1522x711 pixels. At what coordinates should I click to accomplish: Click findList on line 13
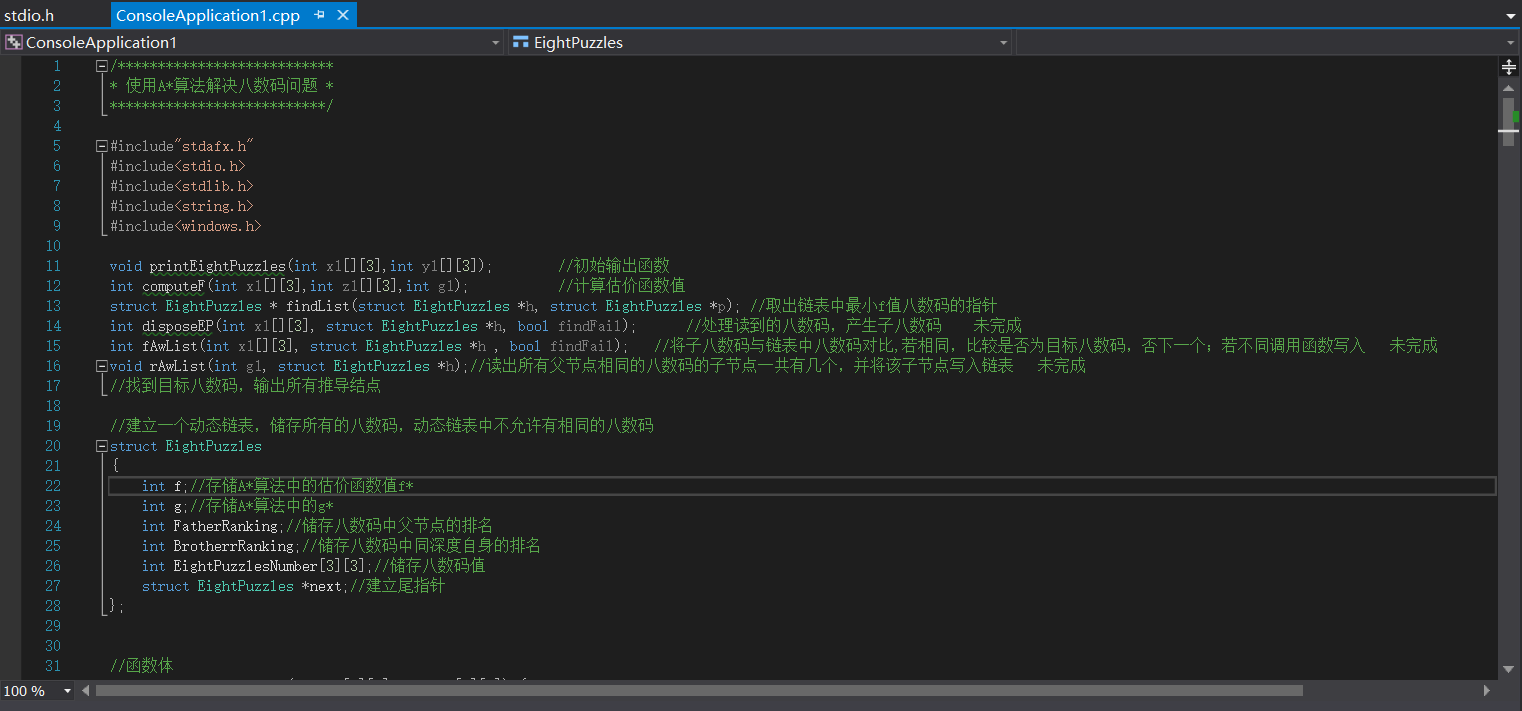coord(317,306)
